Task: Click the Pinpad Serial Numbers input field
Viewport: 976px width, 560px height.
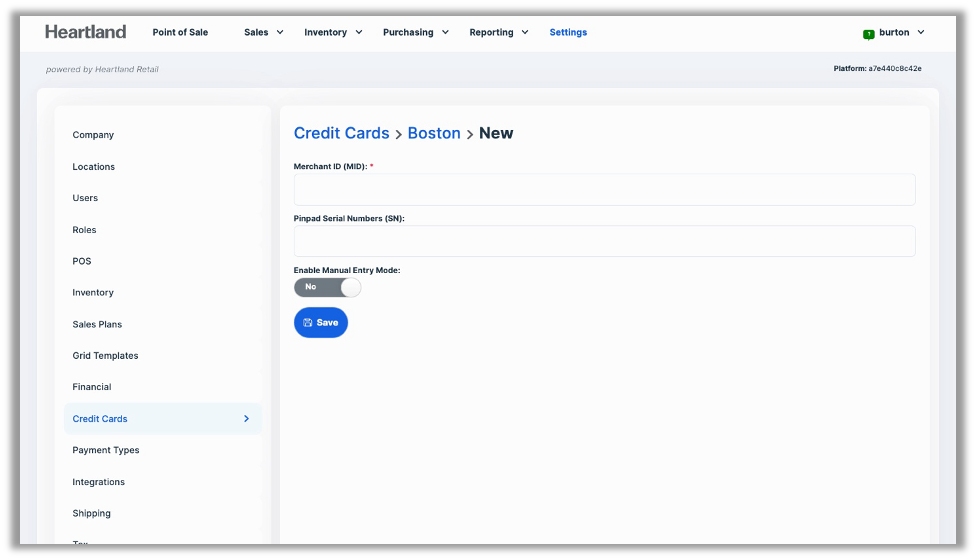Action: pyautogui.click(x=604, y=241)
